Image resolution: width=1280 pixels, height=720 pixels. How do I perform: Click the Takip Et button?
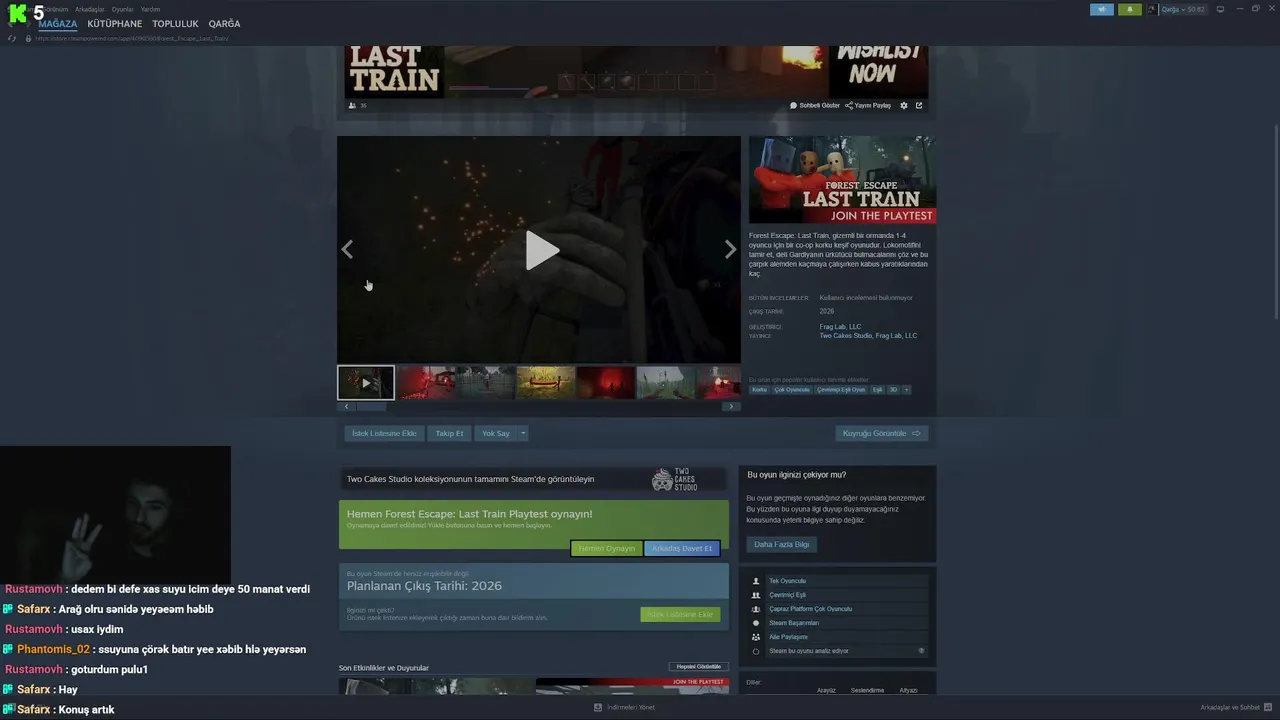tap(449, 434)
